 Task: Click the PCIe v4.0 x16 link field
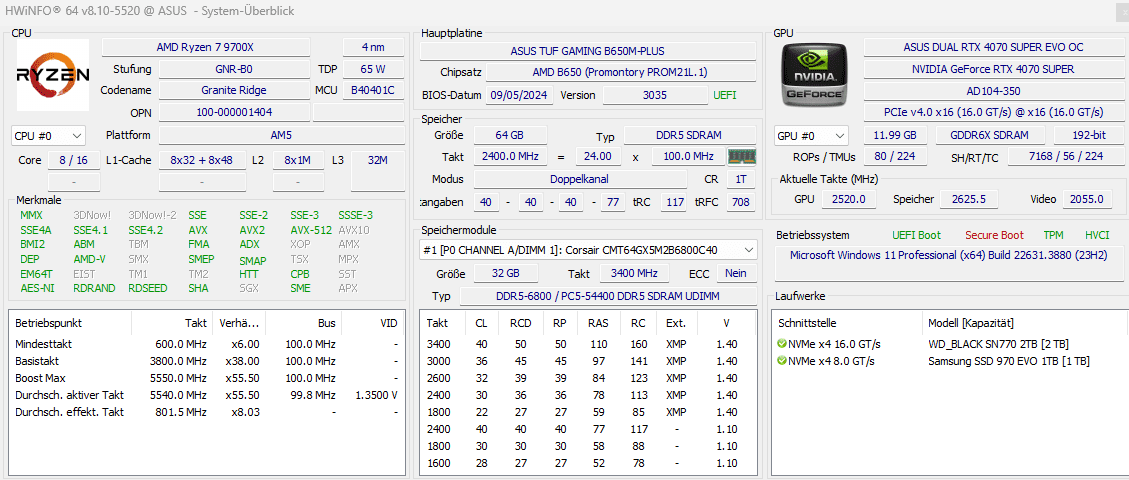pos(993,112)
